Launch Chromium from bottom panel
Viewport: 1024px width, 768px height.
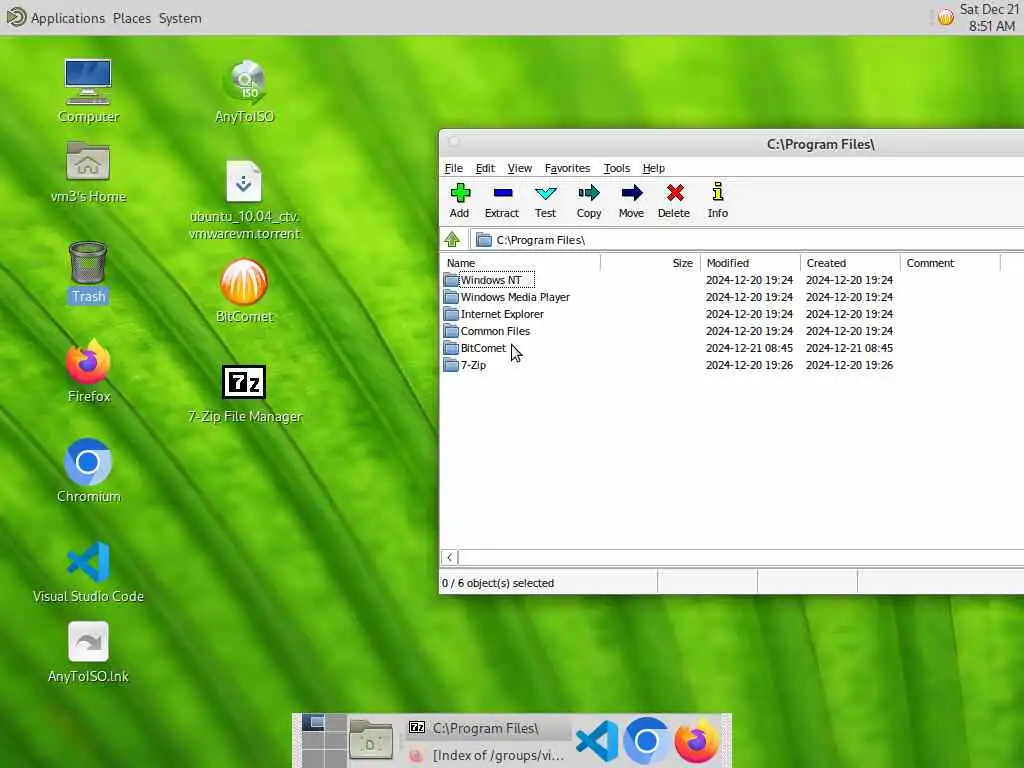647,741
